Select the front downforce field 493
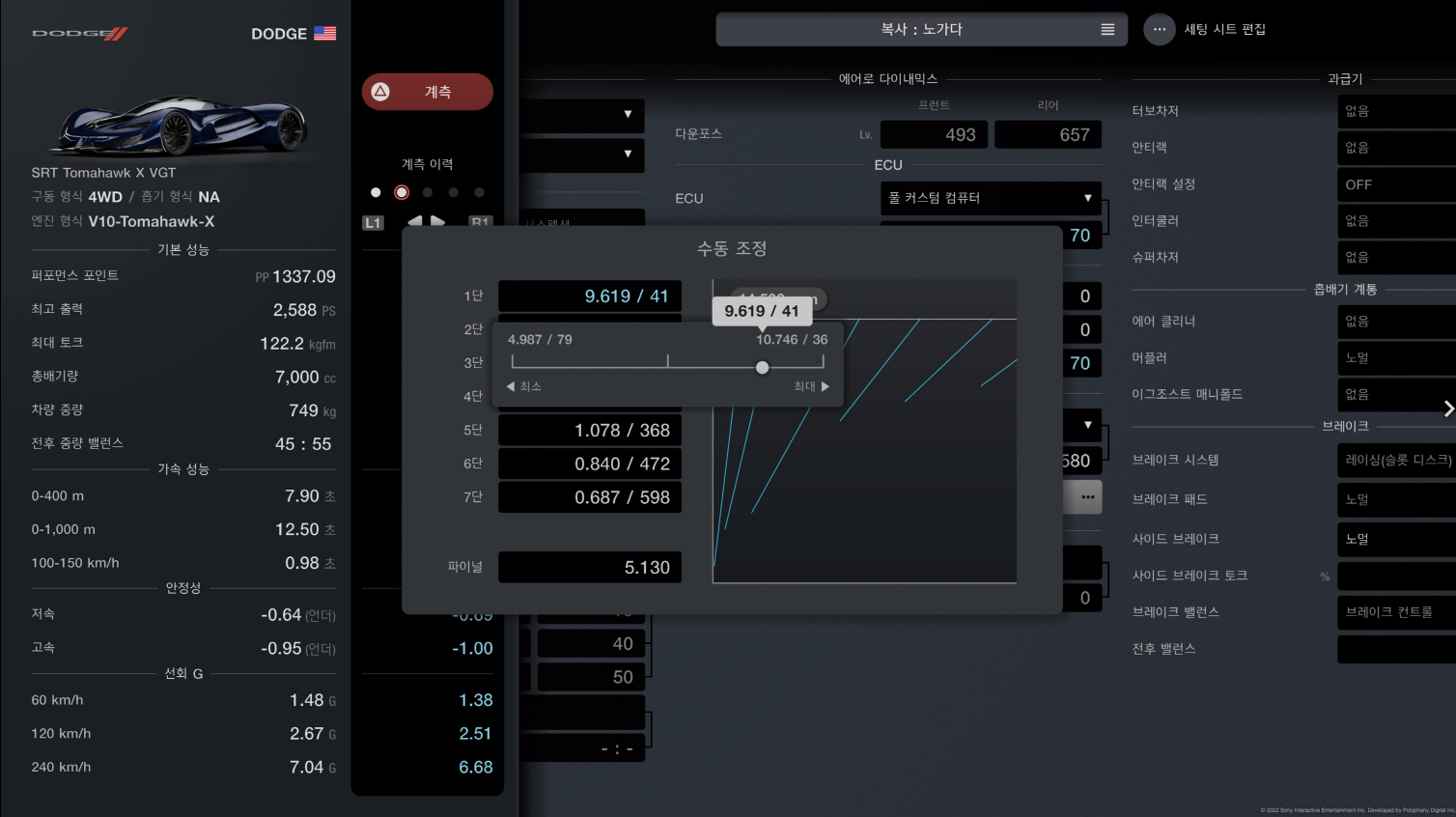 (x=935, y=135)
